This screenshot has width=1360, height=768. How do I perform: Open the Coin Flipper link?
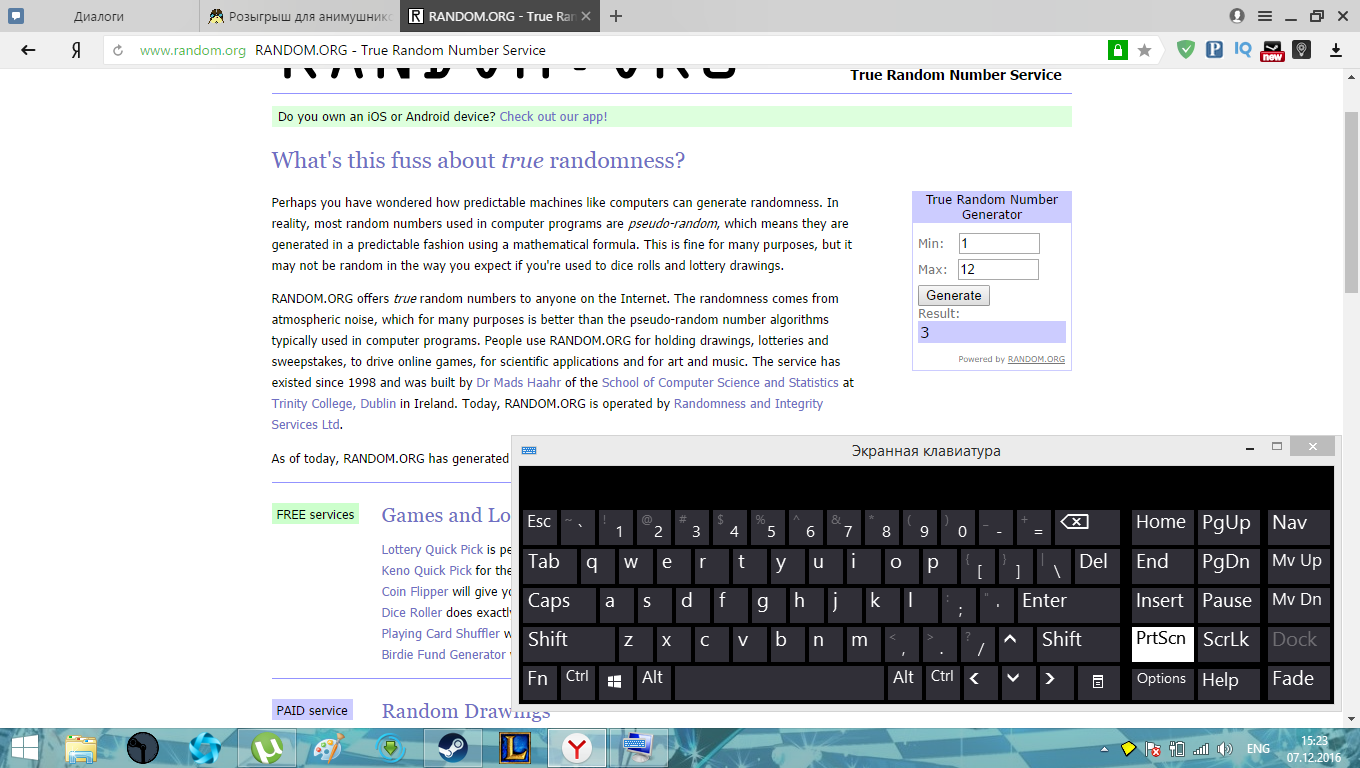pyautogui.click(x=415, y=591)
